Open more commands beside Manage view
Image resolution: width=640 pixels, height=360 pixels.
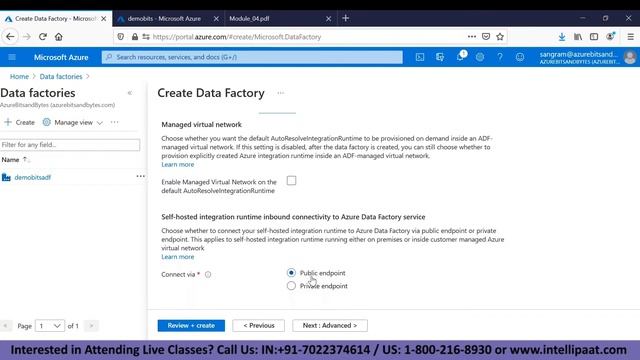[x=114, y=122]
